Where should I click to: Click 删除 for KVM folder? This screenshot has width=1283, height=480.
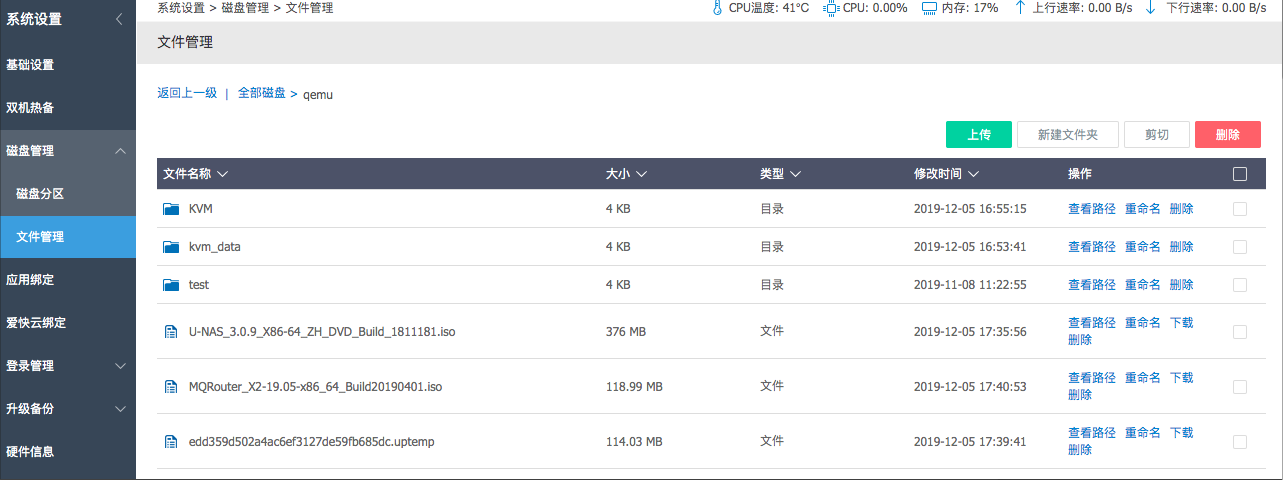tap(1182, 209)
